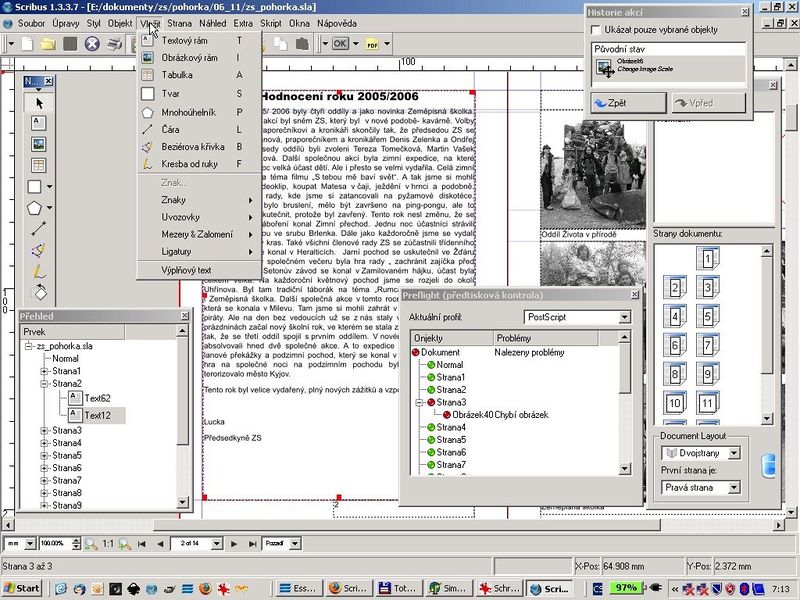Viewport: 800px width, 600px height.
Task: Pick the image frame tool in toolbox
Action: (39, 144)
